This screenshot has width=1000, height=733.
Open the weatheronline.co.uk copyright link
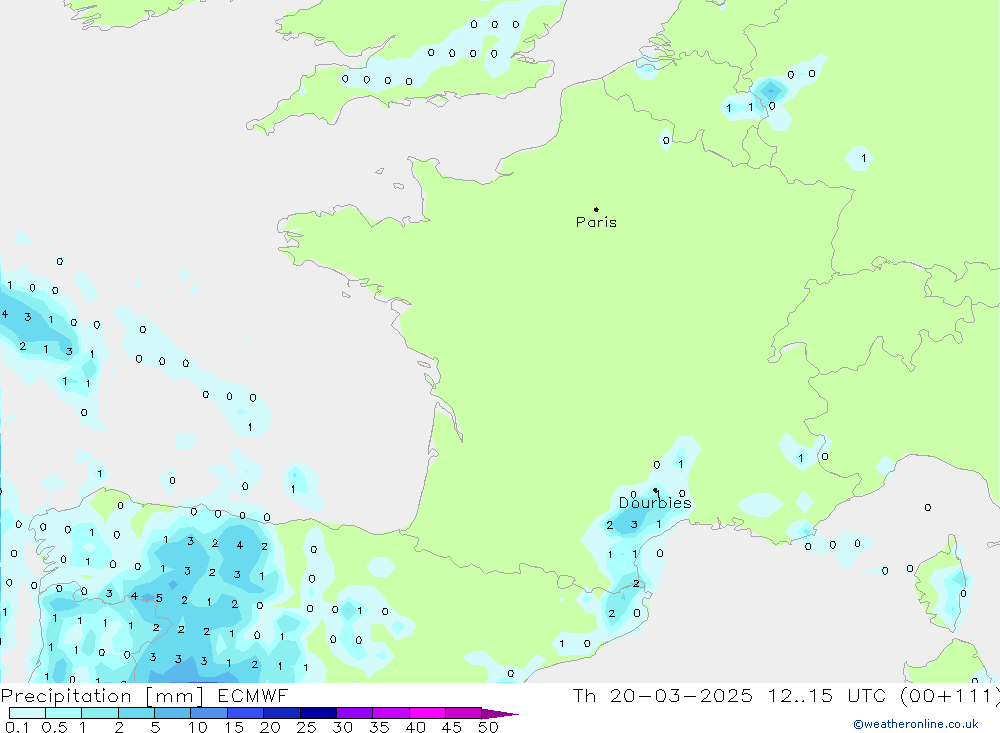916,724
